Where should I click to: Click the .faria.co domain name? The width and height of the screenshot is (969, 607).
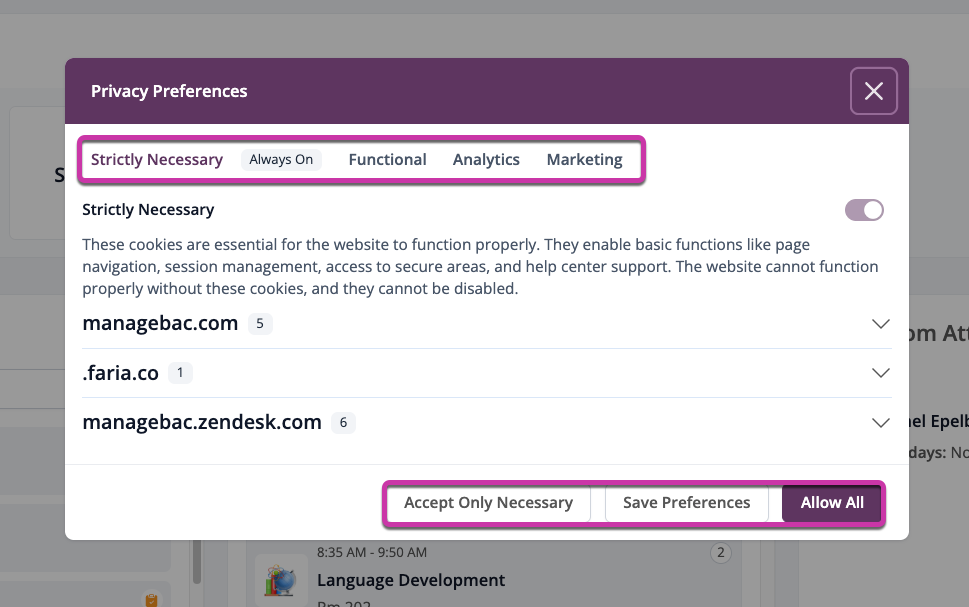click(x=121, y=373)
